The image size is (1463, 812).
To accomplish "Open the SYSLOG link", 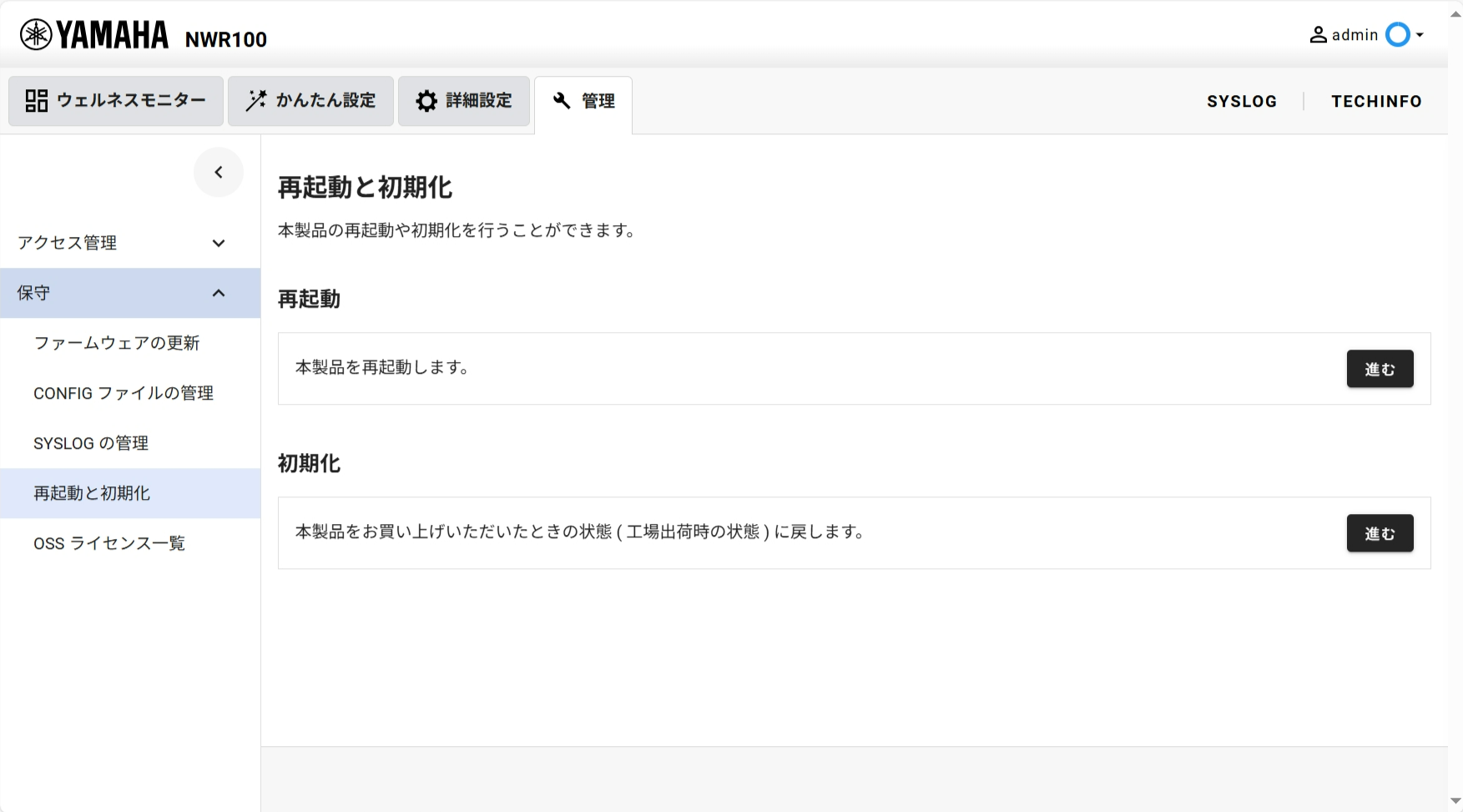I will 1241,101.
